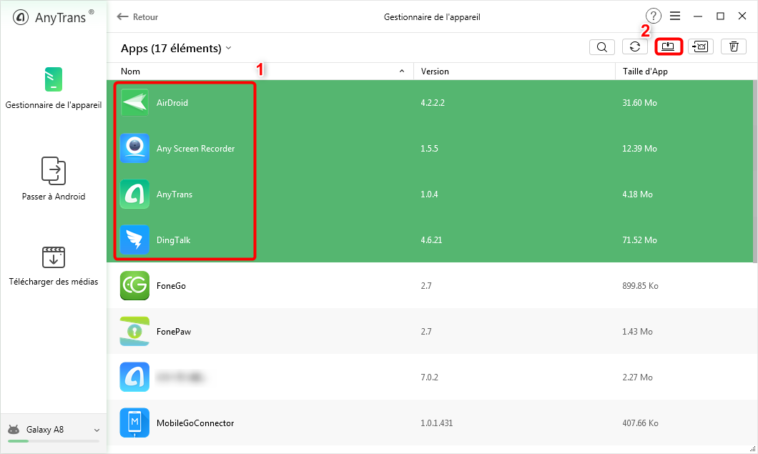Click the 899.85 Ko size cell
Screen dimensions: 758x454
[640, 286]
